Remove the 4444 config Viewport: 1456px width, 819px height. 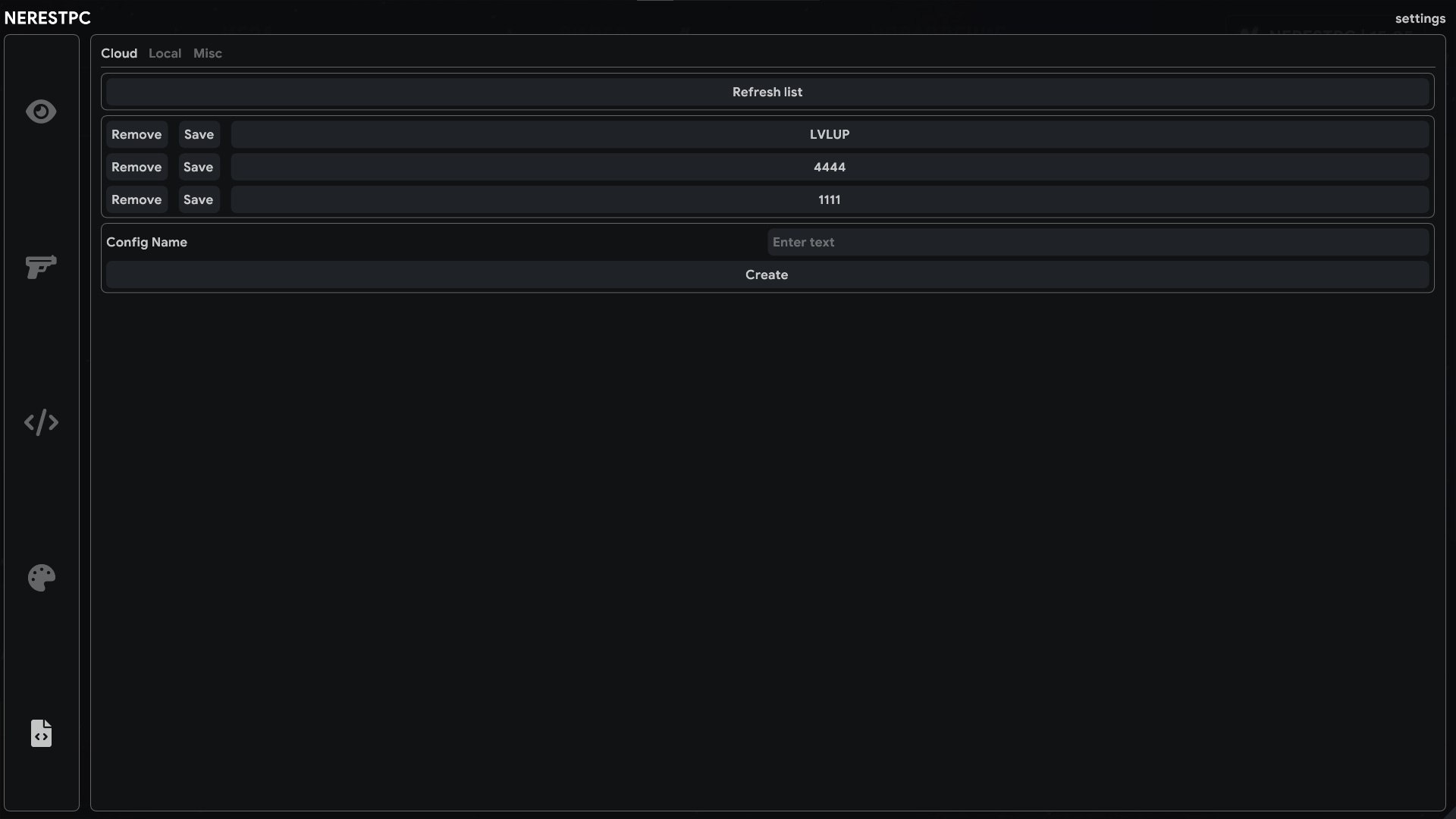(136, 167)
